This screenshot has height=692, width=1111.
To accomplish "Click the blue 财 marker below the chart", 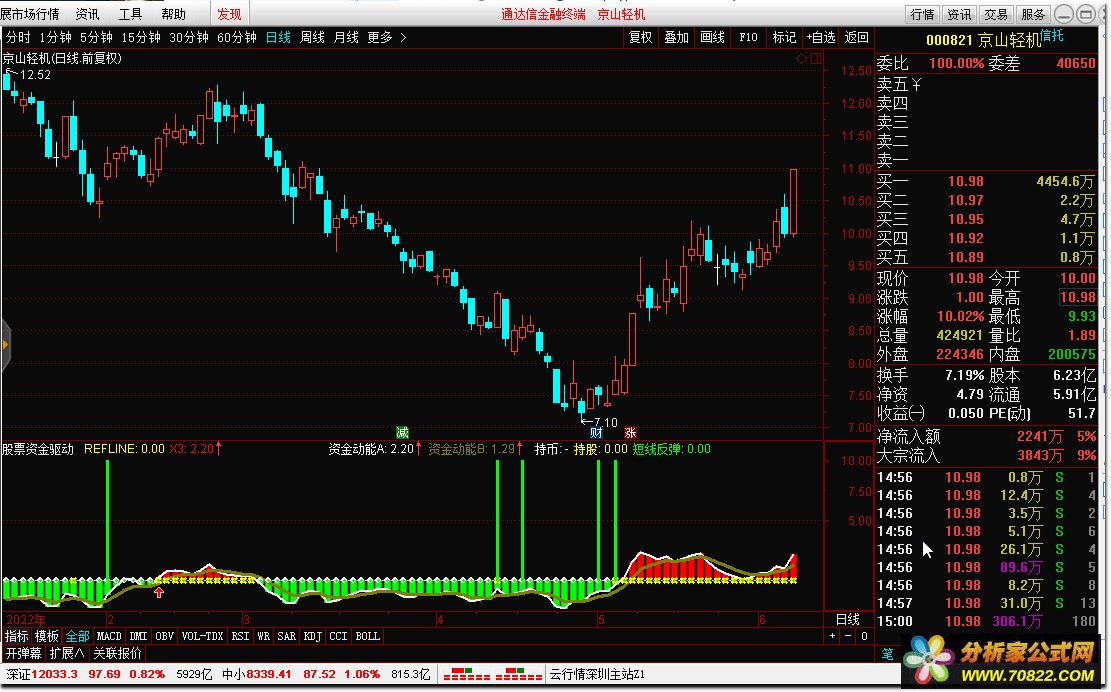I will (596, 432).
